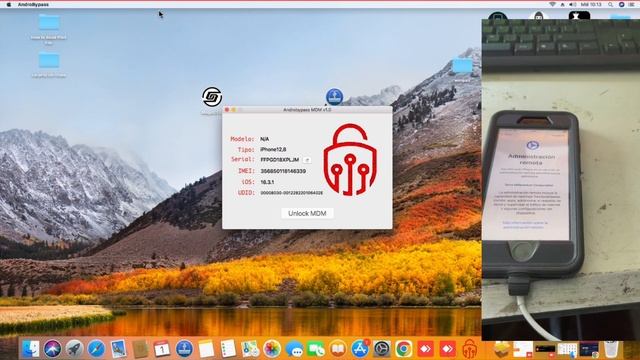
Task: Click the red padlock Androidbypass dock icon
Action: point(470,349)
